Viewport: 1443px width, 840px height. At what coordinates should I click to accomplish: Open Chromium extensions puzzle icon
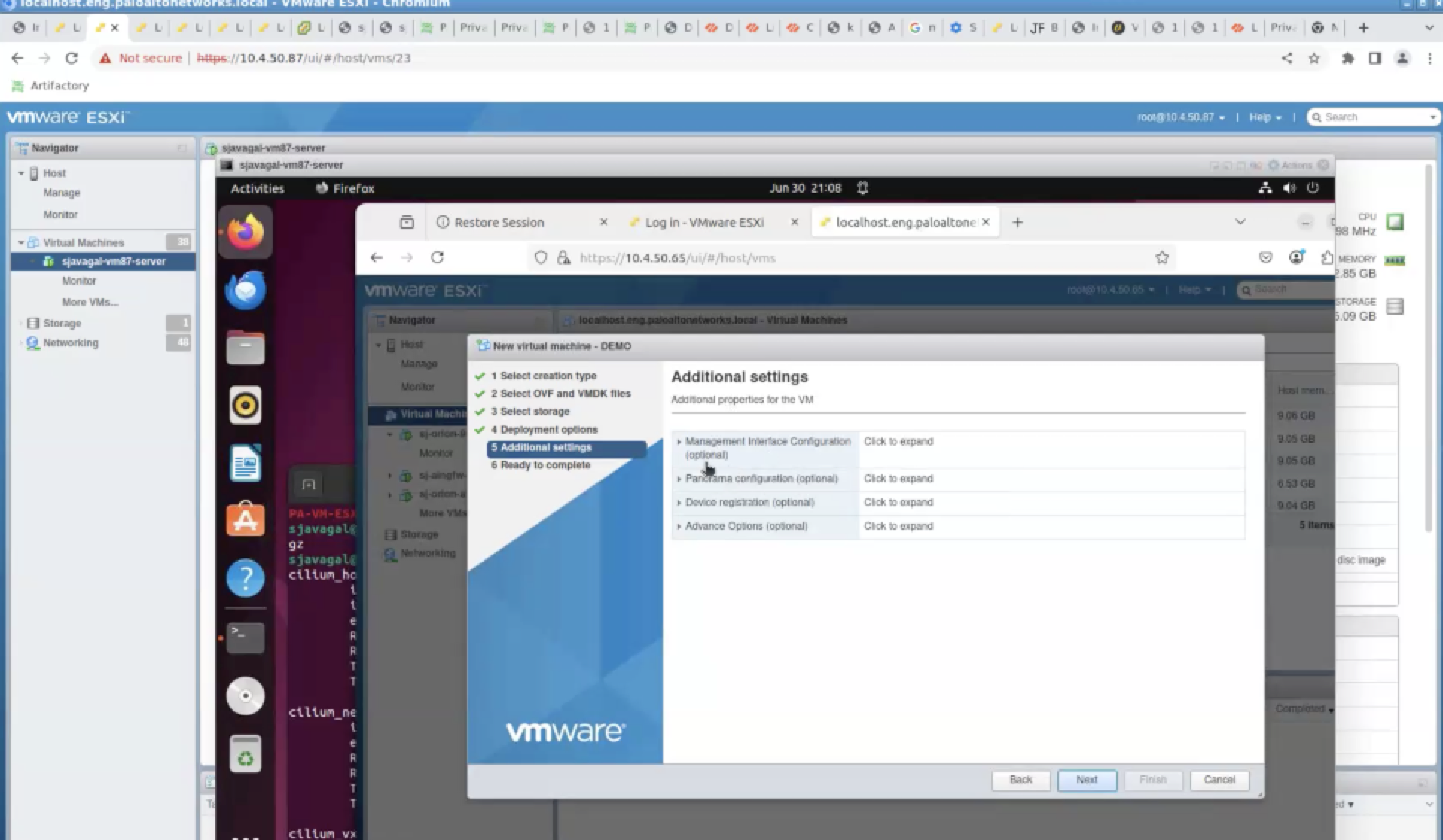pyautogui.click(x=1347, y=58)
